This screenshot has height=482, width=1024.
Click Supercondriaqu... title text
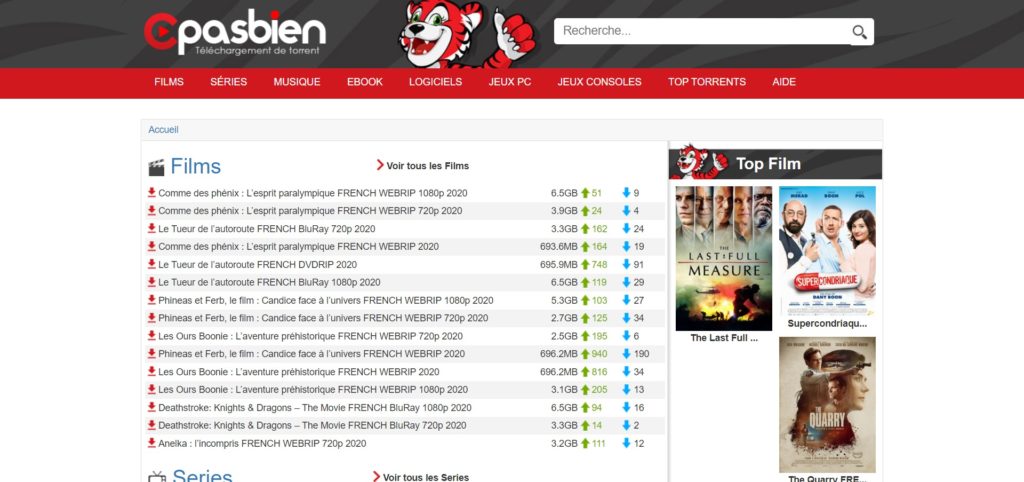[x=827, y=323]
